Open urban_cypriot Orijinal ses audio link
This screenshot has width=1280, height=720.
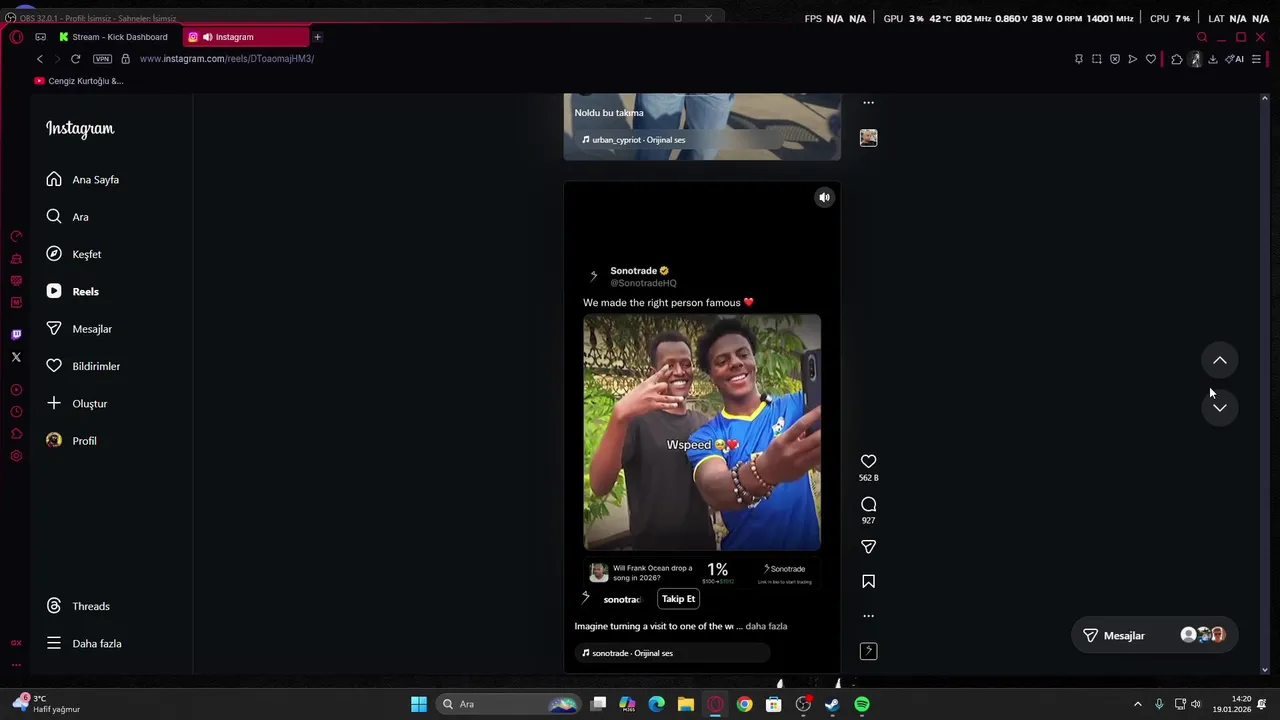(634, 140)
